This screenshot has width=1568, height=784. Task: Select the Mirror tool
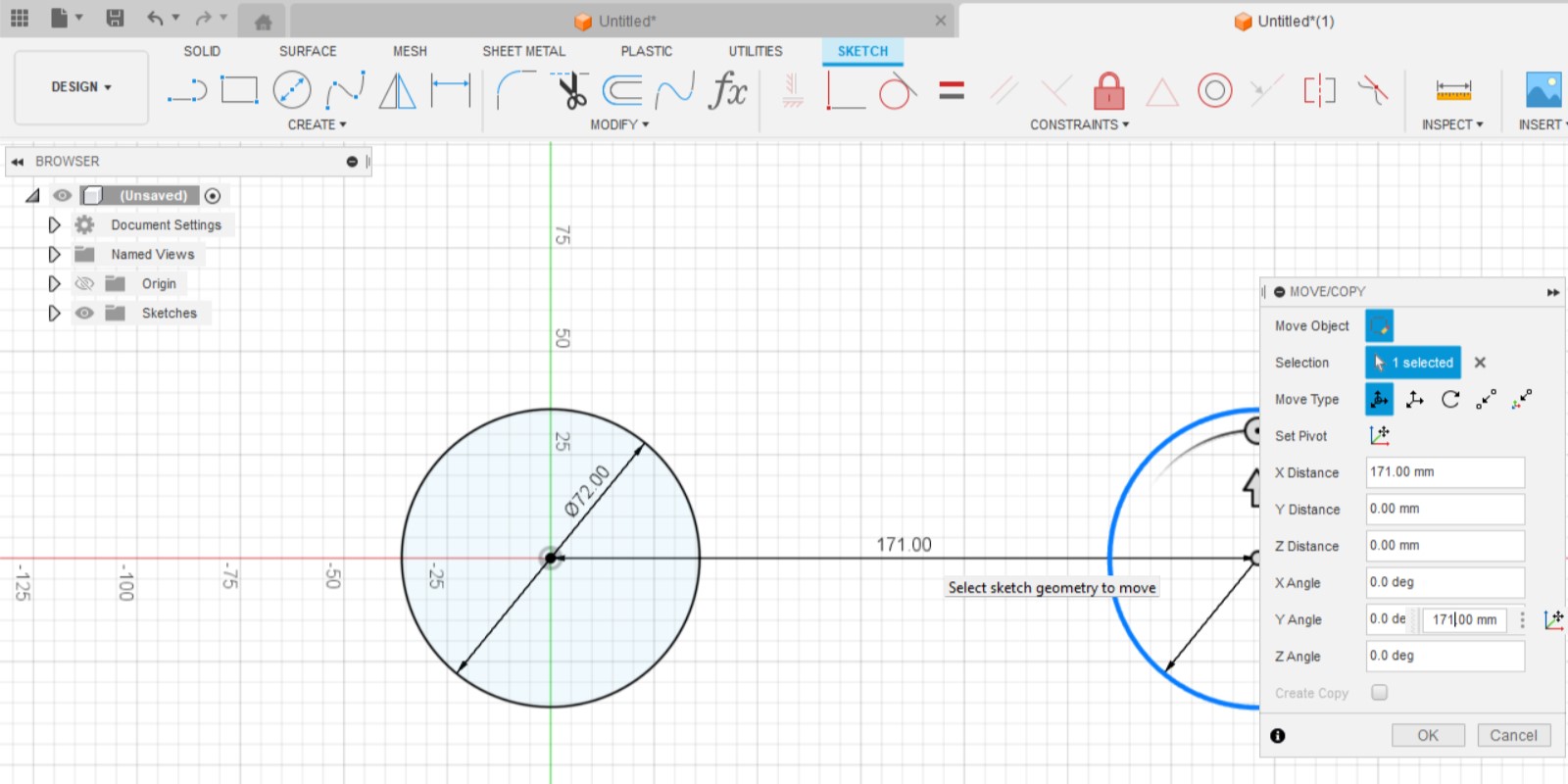[397, 90]
